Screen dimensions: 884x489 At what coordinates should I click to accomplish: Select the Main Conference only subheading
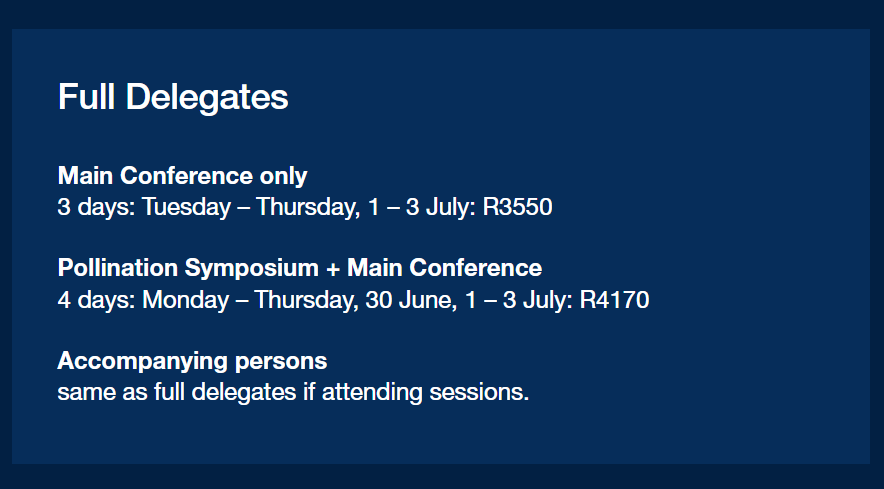point(182,175)
